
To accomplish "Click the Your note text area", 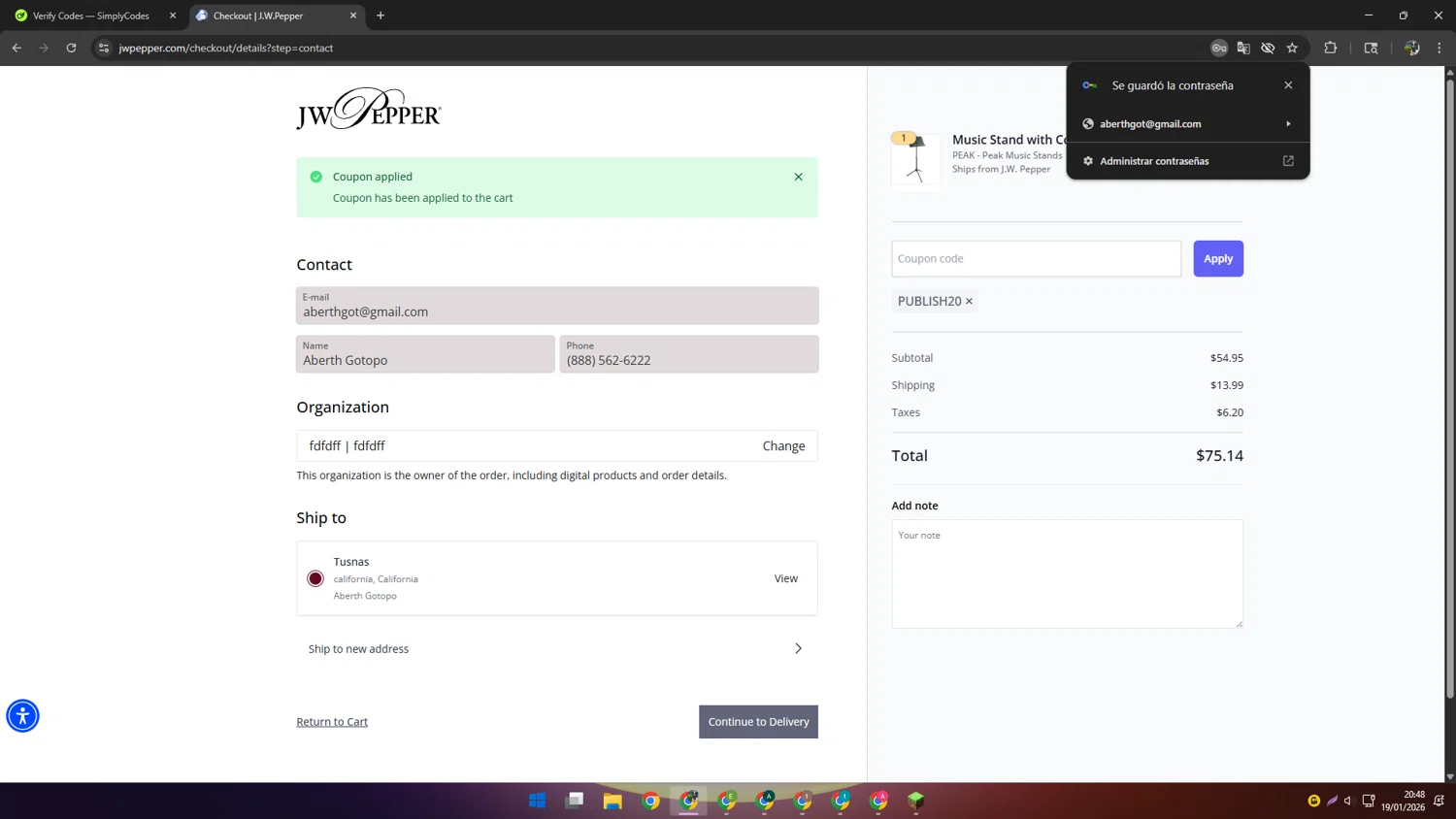I will pyautogui.click(x=1067, y=573).
